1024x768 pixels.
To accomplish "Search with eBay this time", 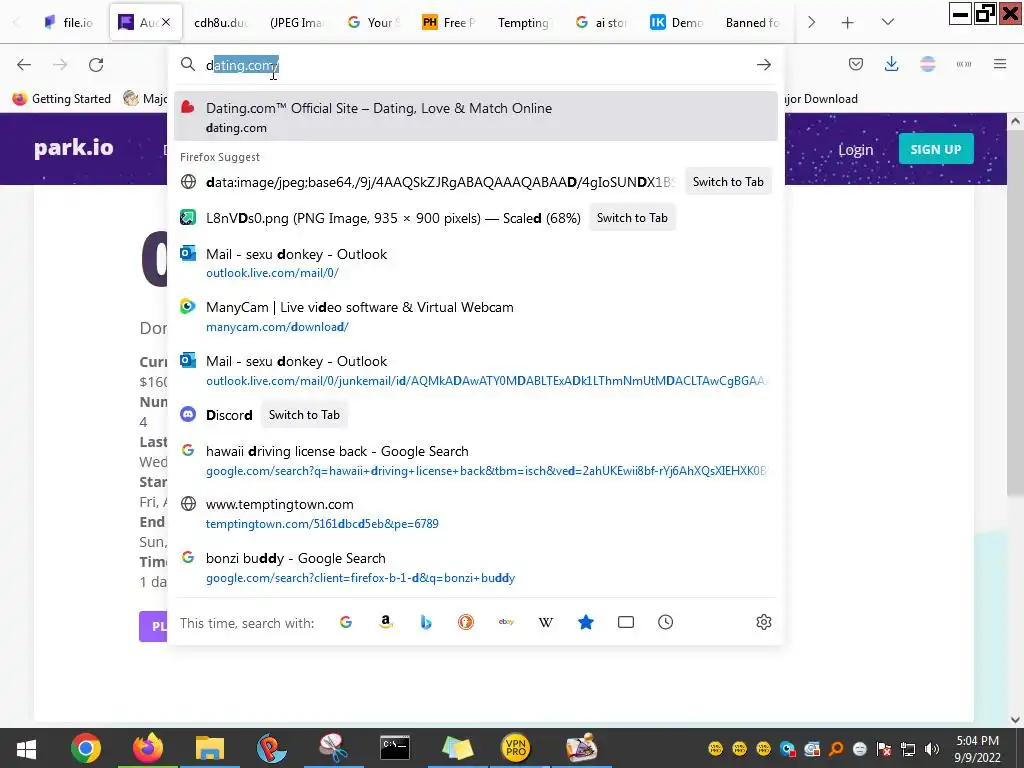I will [506, 622].
